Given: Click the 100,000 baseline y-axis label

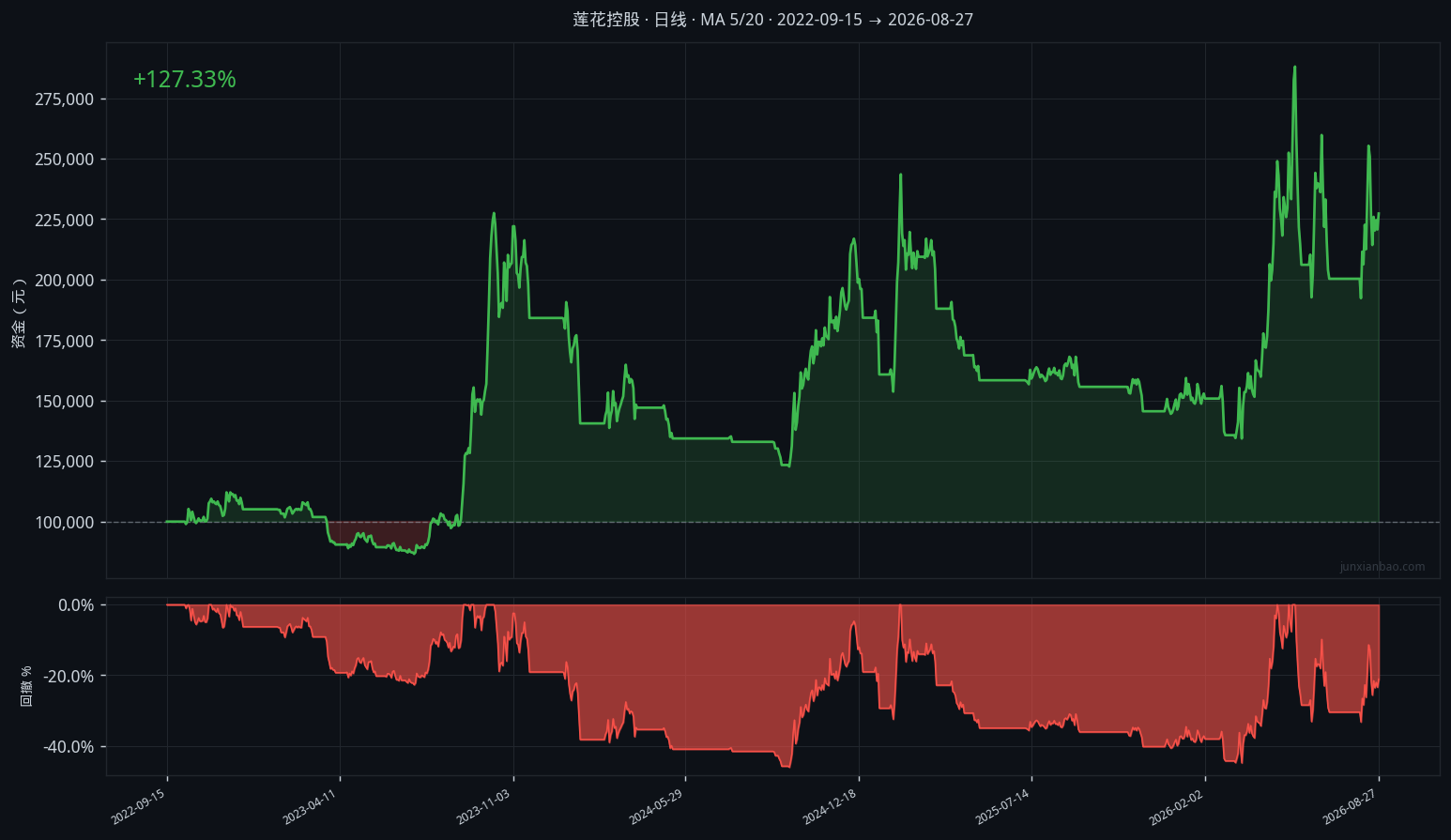Looking at the screenshot, I should [65, 523].
